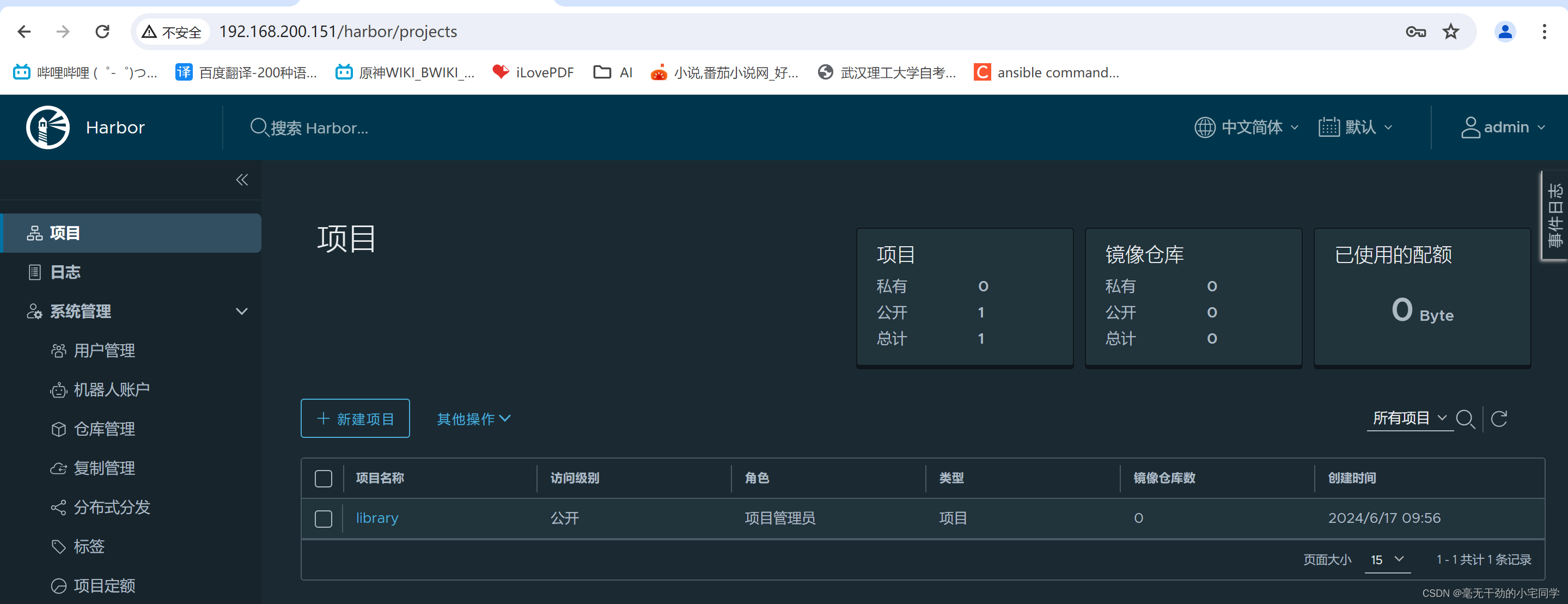Check the select-all checkbox in table header
This screenshot has height=604, width=1568.
(x=323, y=479)
